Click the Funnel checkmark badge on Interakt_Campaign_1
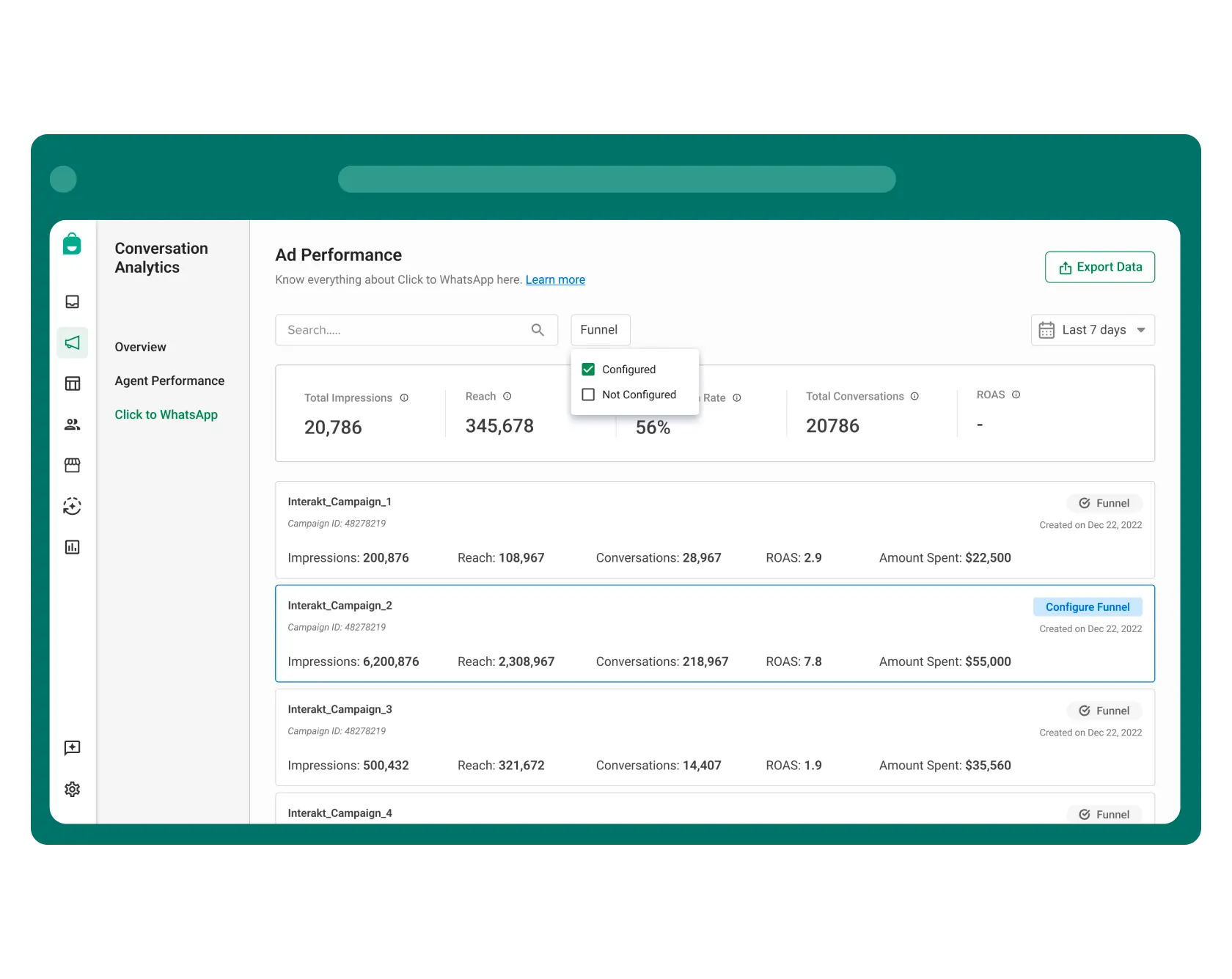This screenshot has width=1232, height=979. click(1104, 503)
